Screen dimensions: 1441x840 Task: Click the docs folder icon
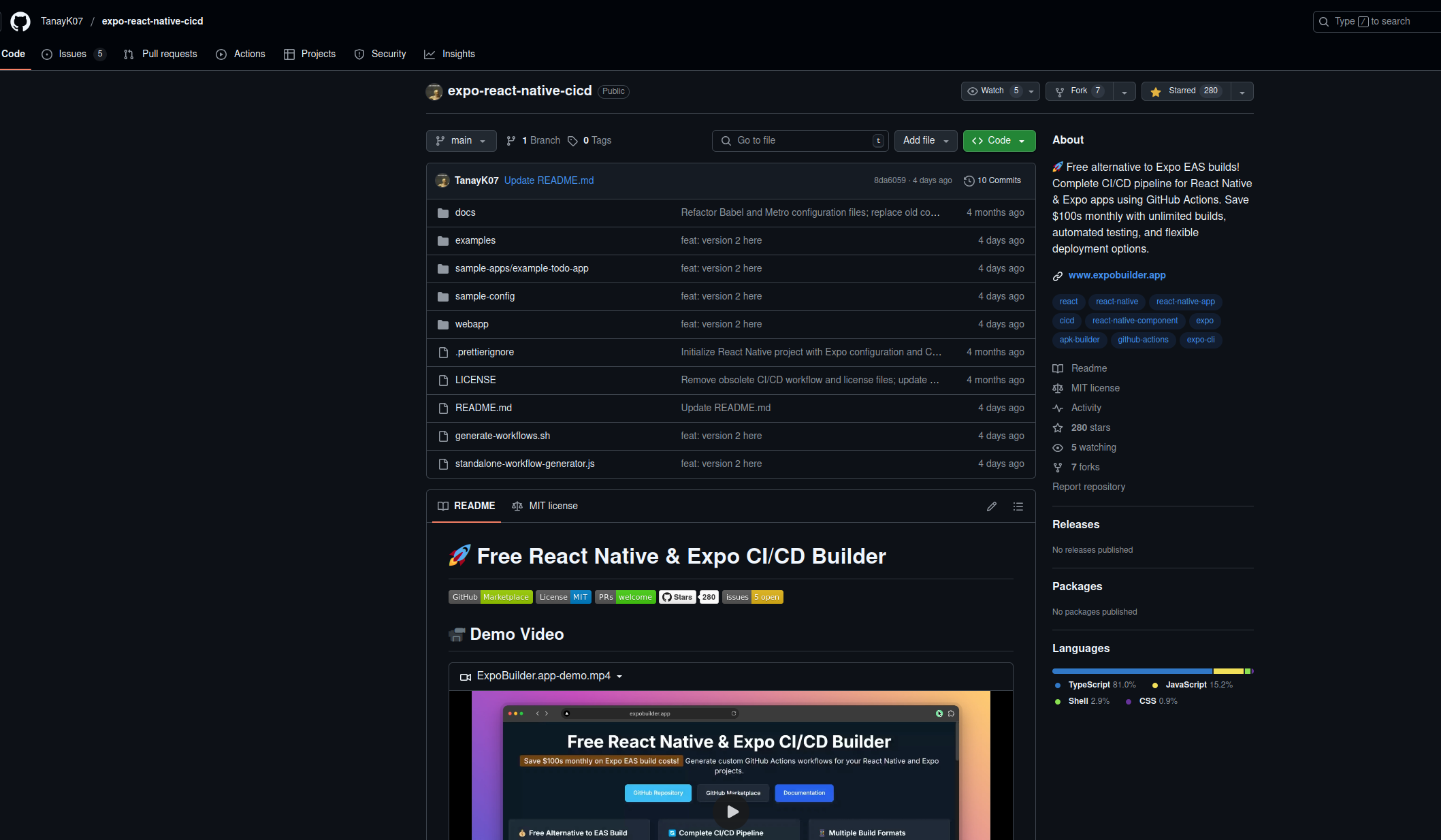click(443, 213)
